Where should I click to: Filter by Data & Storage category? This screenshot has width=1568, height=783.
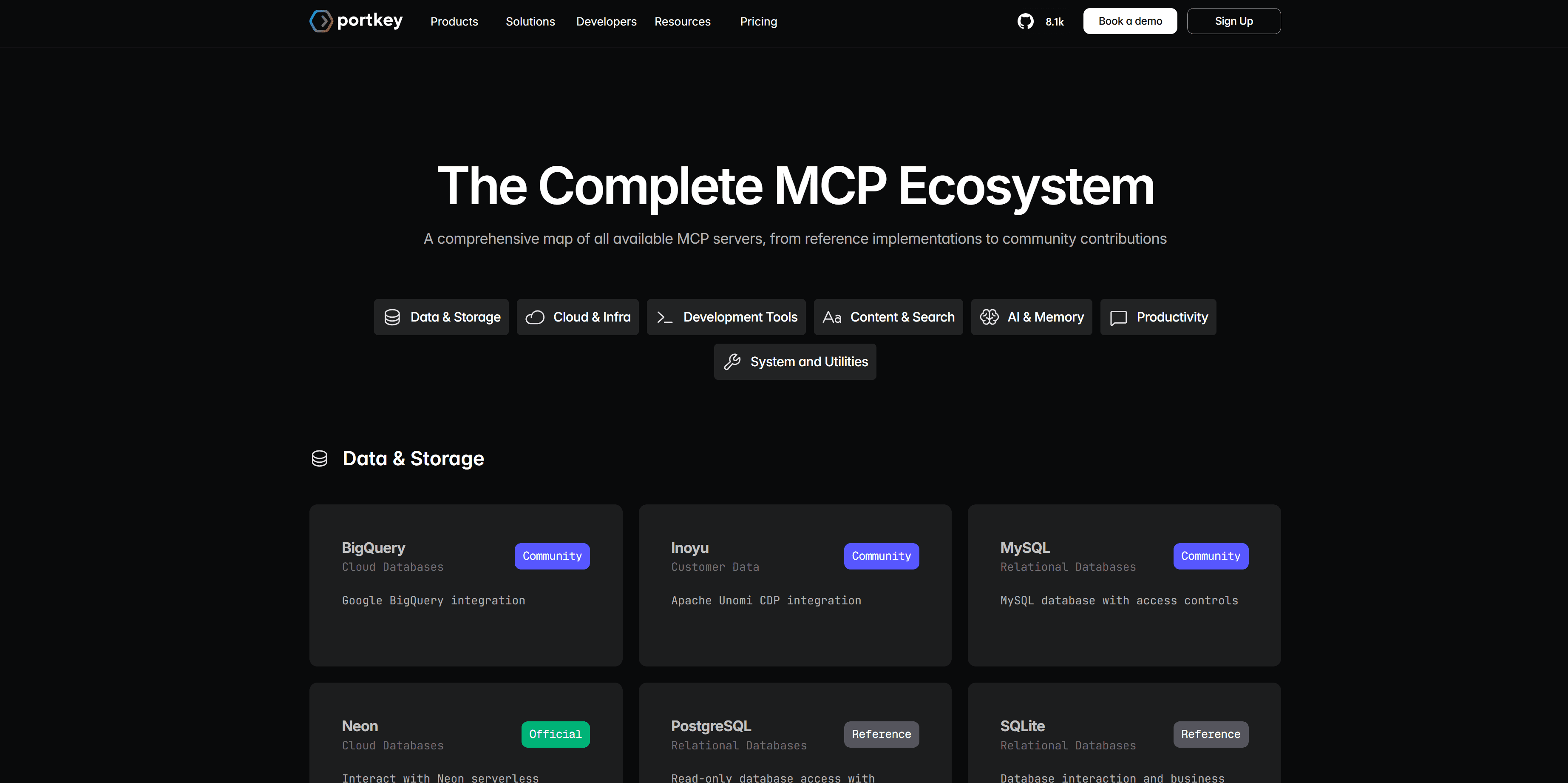coord(441,317)
